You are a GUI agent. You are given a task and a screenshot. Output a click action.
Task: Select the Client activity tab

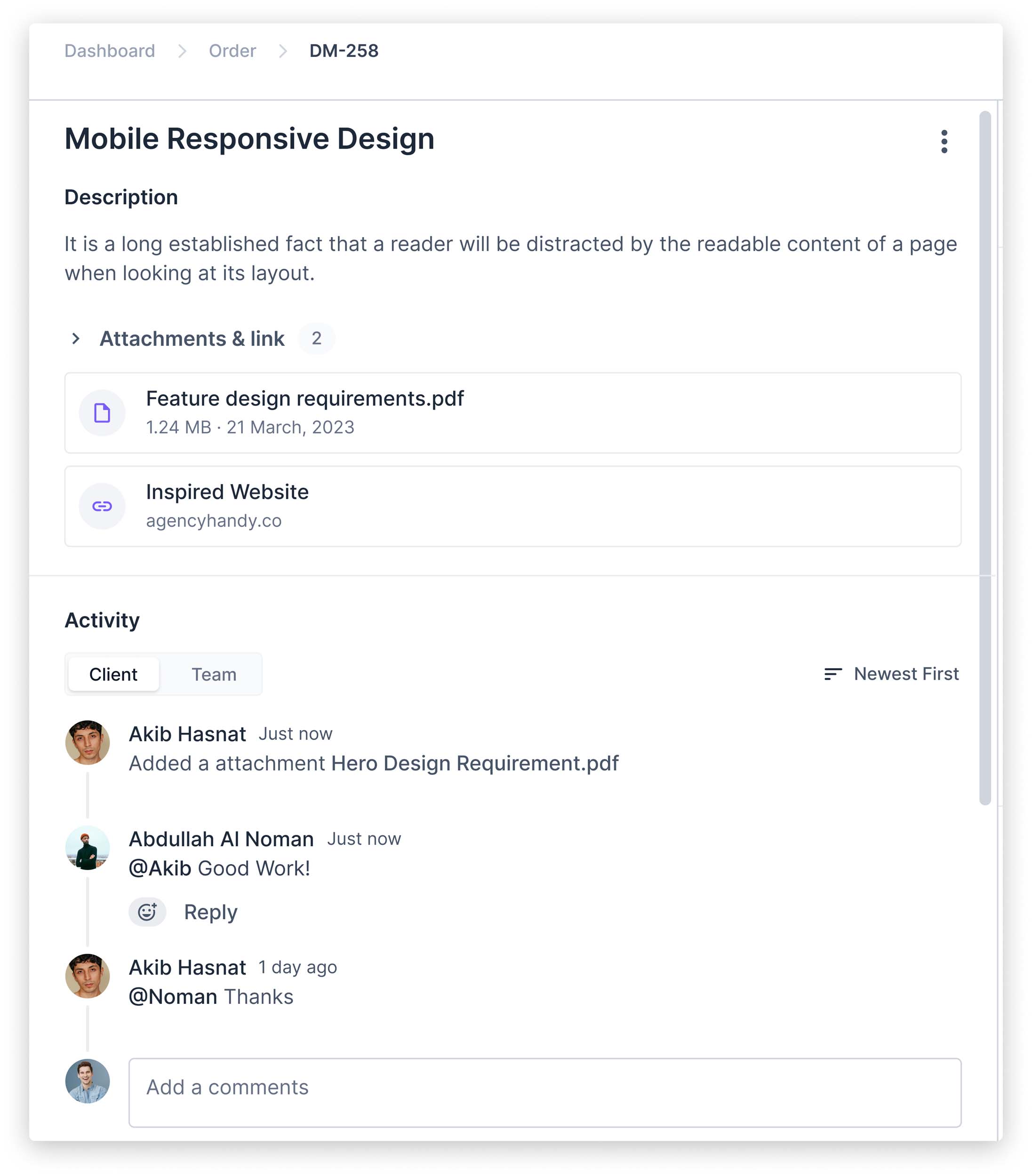pos(113,674)
